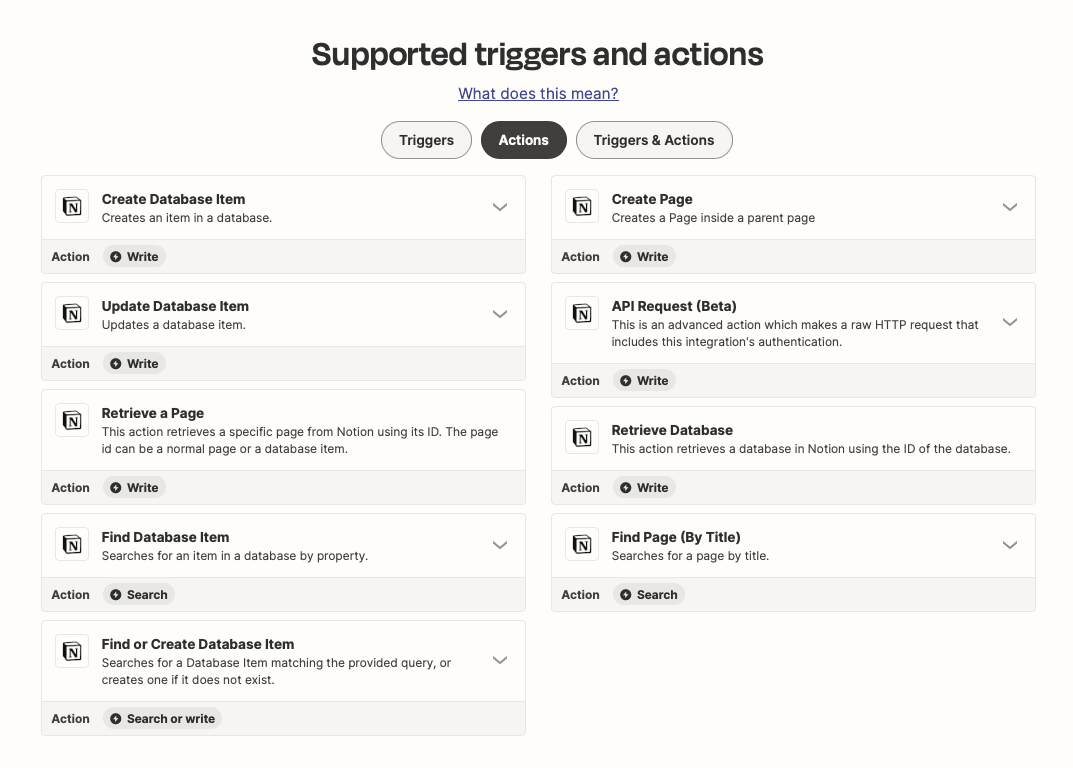This screenshot has width=1073, height=768.
Task: Switch to Triggers & Actions tab
Action: pos(654,140)
